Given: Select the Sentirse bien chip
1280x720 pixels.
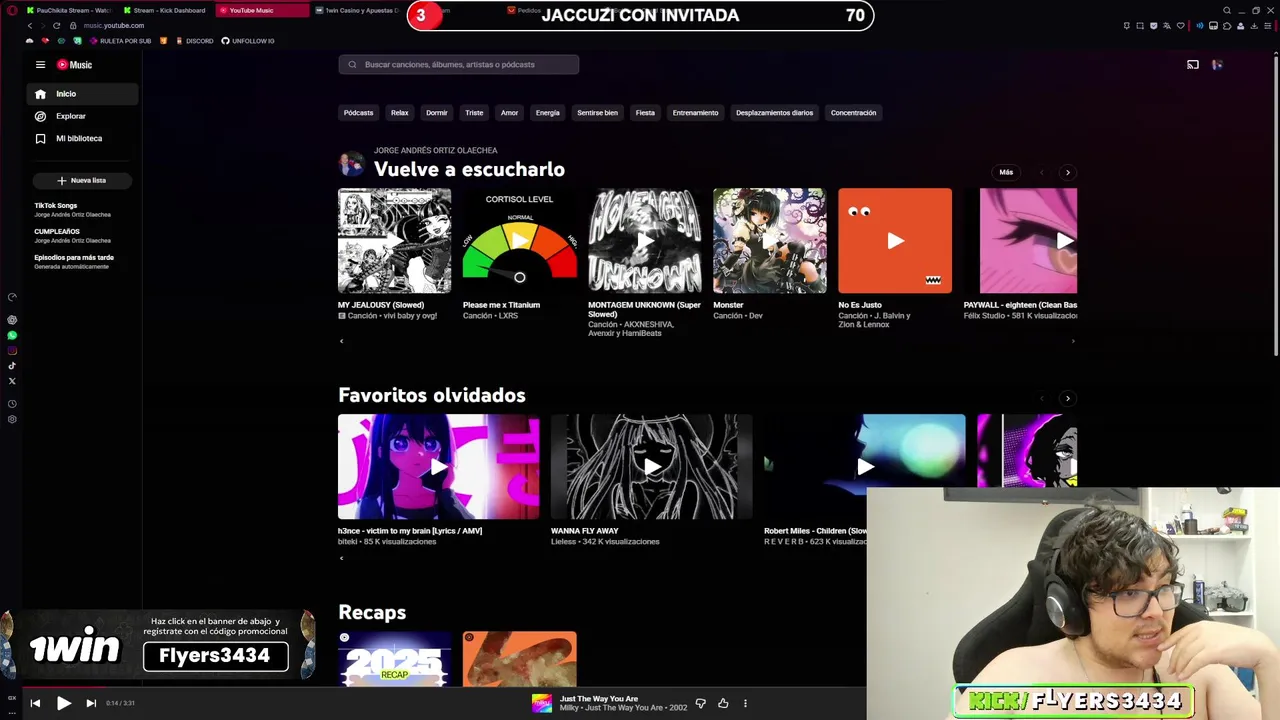Looking at the screenshot, I should coord(597,113).
